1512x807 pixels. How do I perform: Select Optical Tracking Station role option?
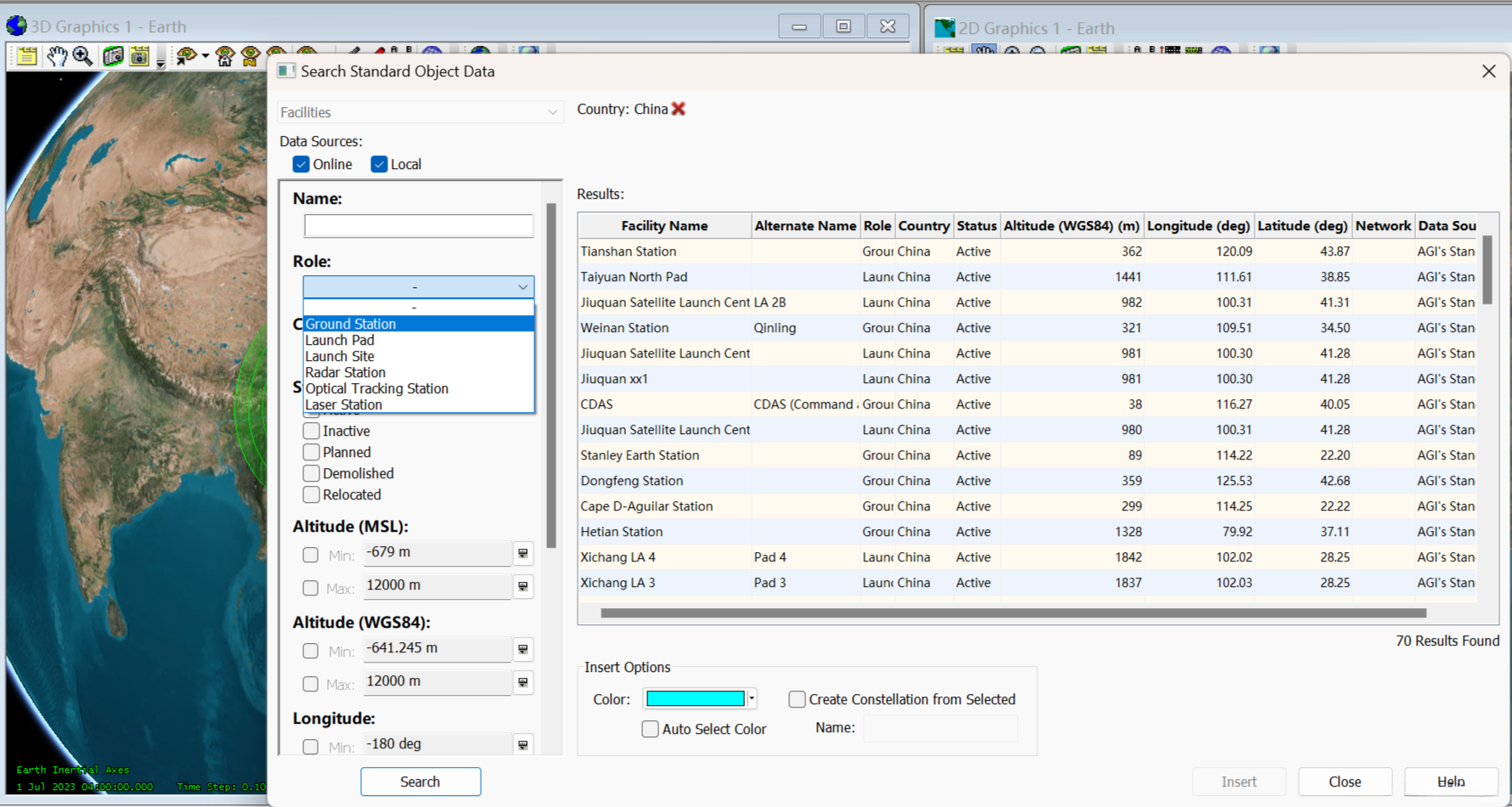(376, 389)
